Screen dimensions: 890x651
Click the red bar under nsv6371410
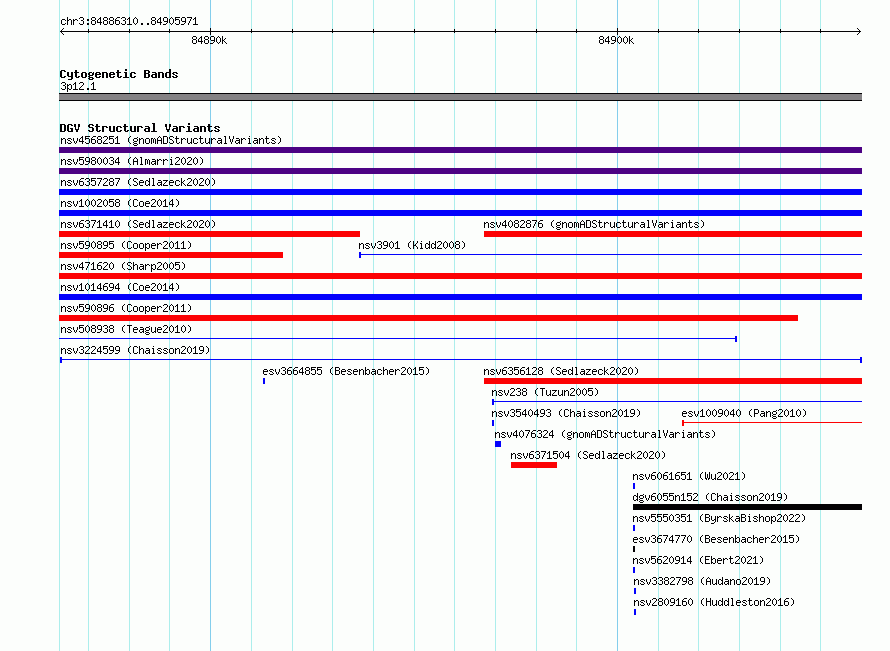[x=209, y=234]
